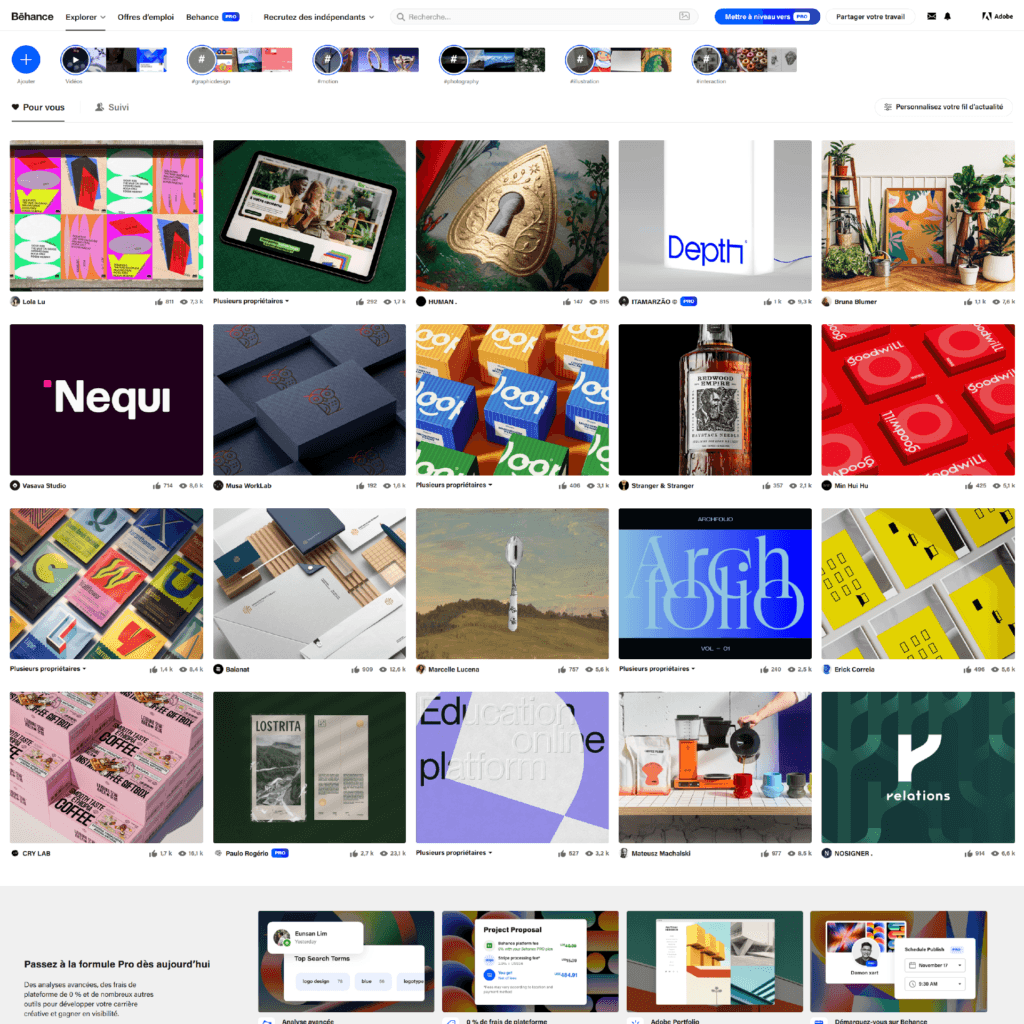The height and width of the screenshot is (1024, 1024).
Task: Click the image search camera icon
Action: click(x=684, y=16)
